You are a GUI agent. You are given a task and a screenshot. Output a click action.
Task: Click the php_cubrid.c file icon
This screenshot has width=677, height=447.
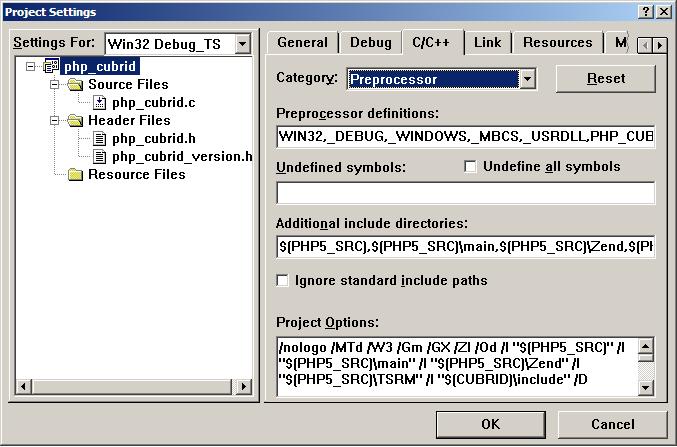click(x=99, y=103)
